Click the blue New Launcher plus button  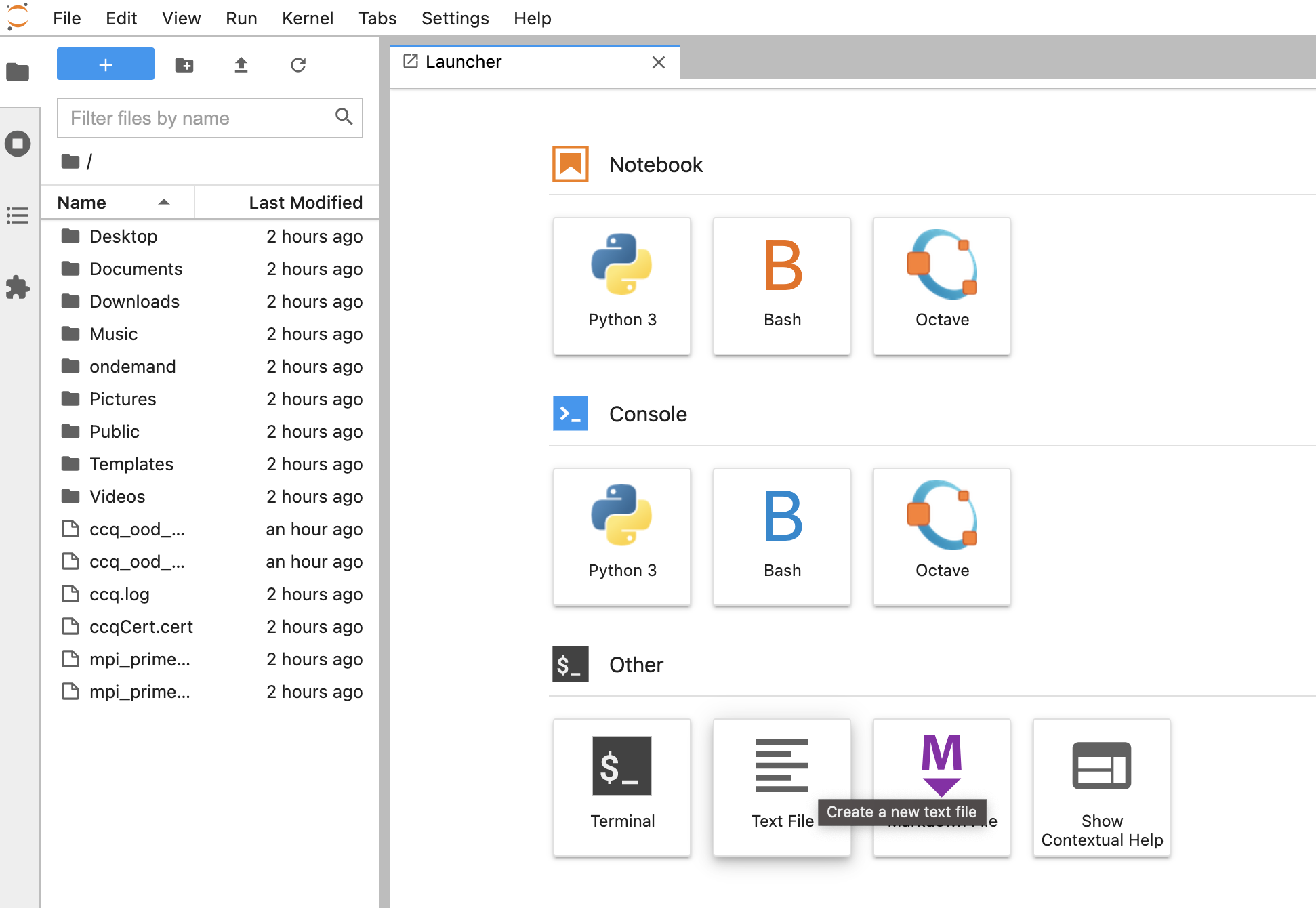(x=106, y=64)
